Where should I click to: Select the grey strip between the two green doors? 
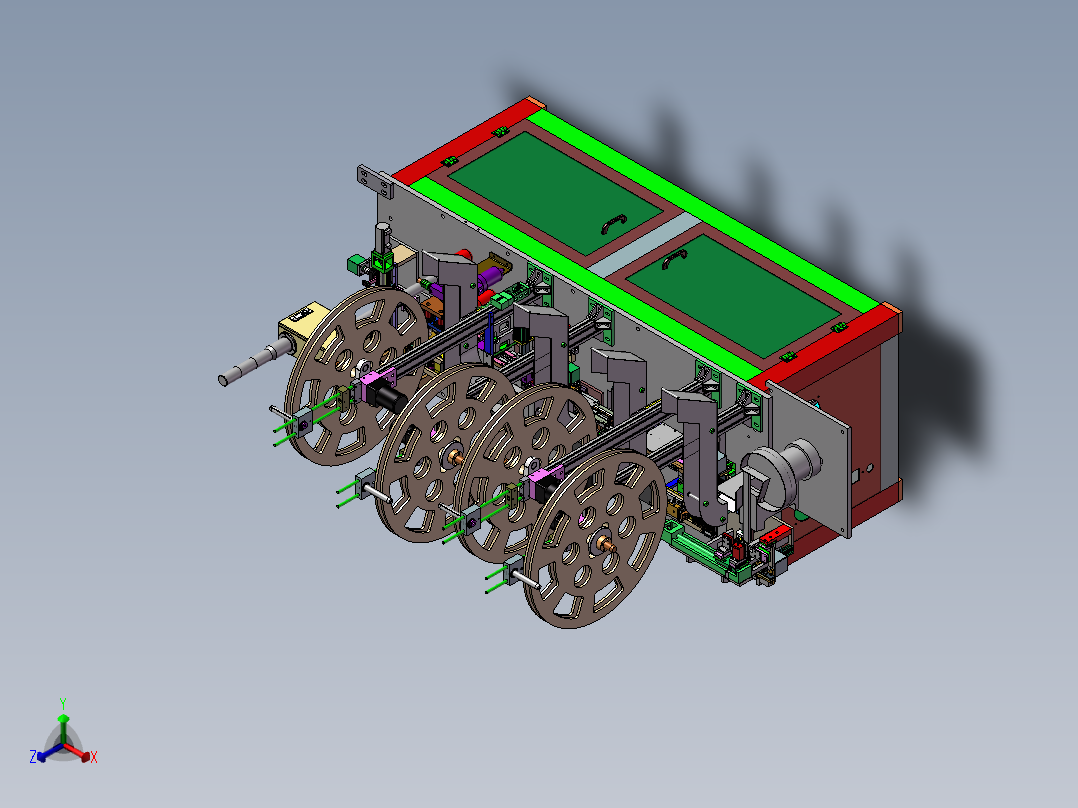[x=644, y=245]
